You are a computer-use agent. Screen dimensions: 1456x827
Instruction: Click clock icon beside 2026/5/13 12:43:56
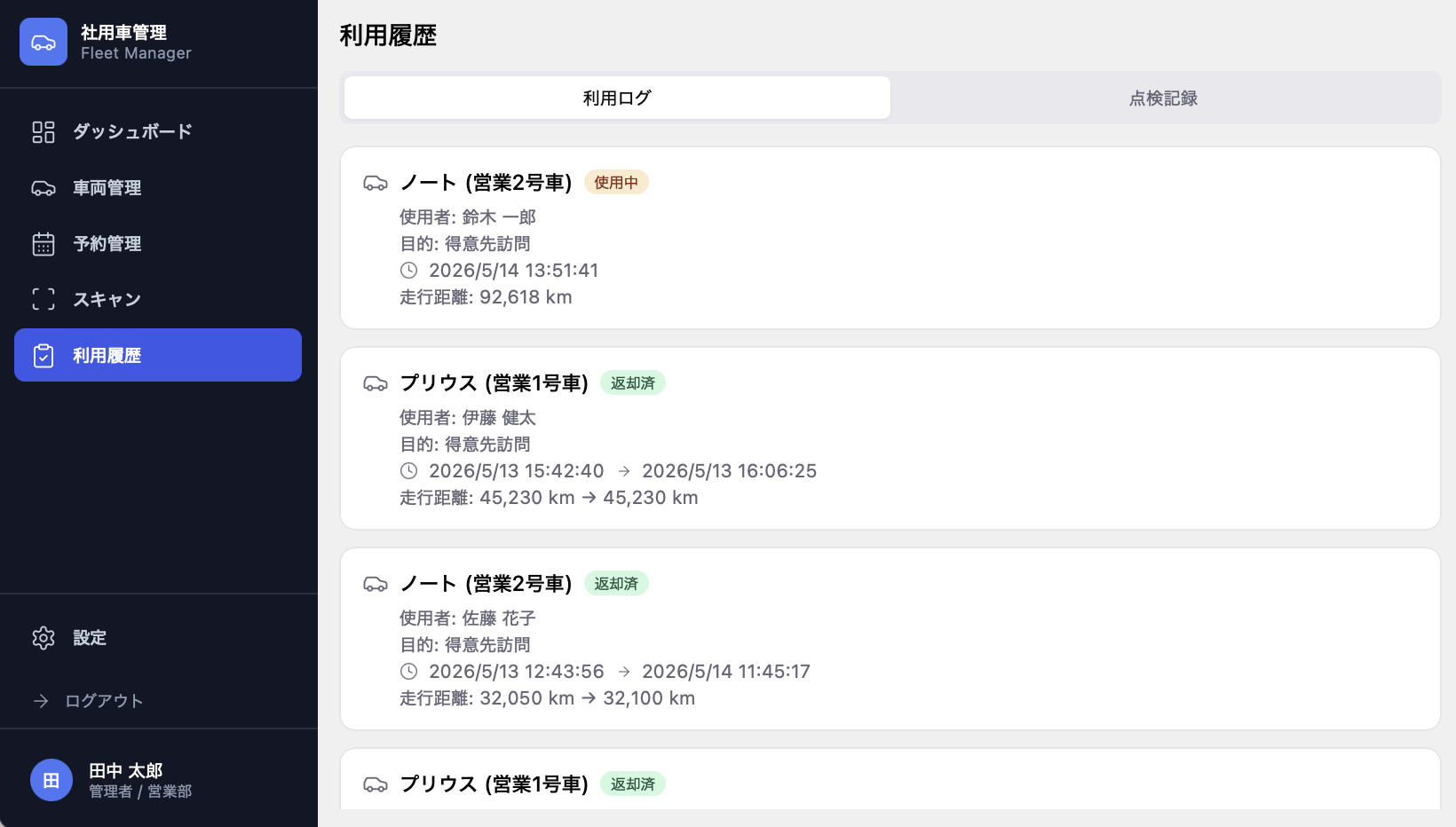(x=408, y=672)
